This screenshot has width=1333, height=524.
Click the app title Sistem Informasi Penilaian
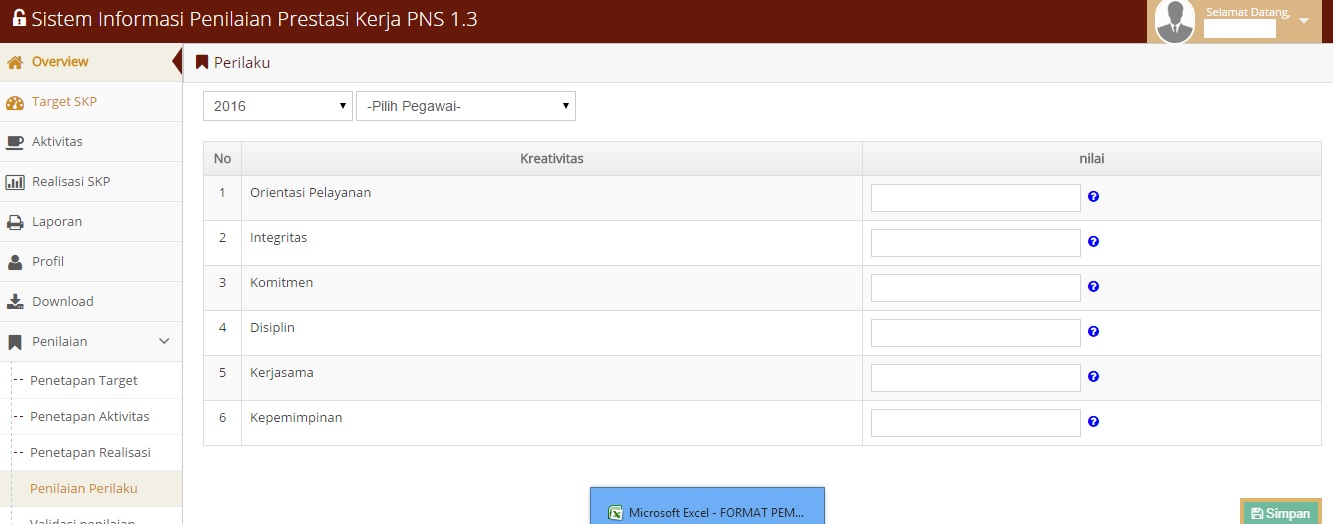click(255, 19)
